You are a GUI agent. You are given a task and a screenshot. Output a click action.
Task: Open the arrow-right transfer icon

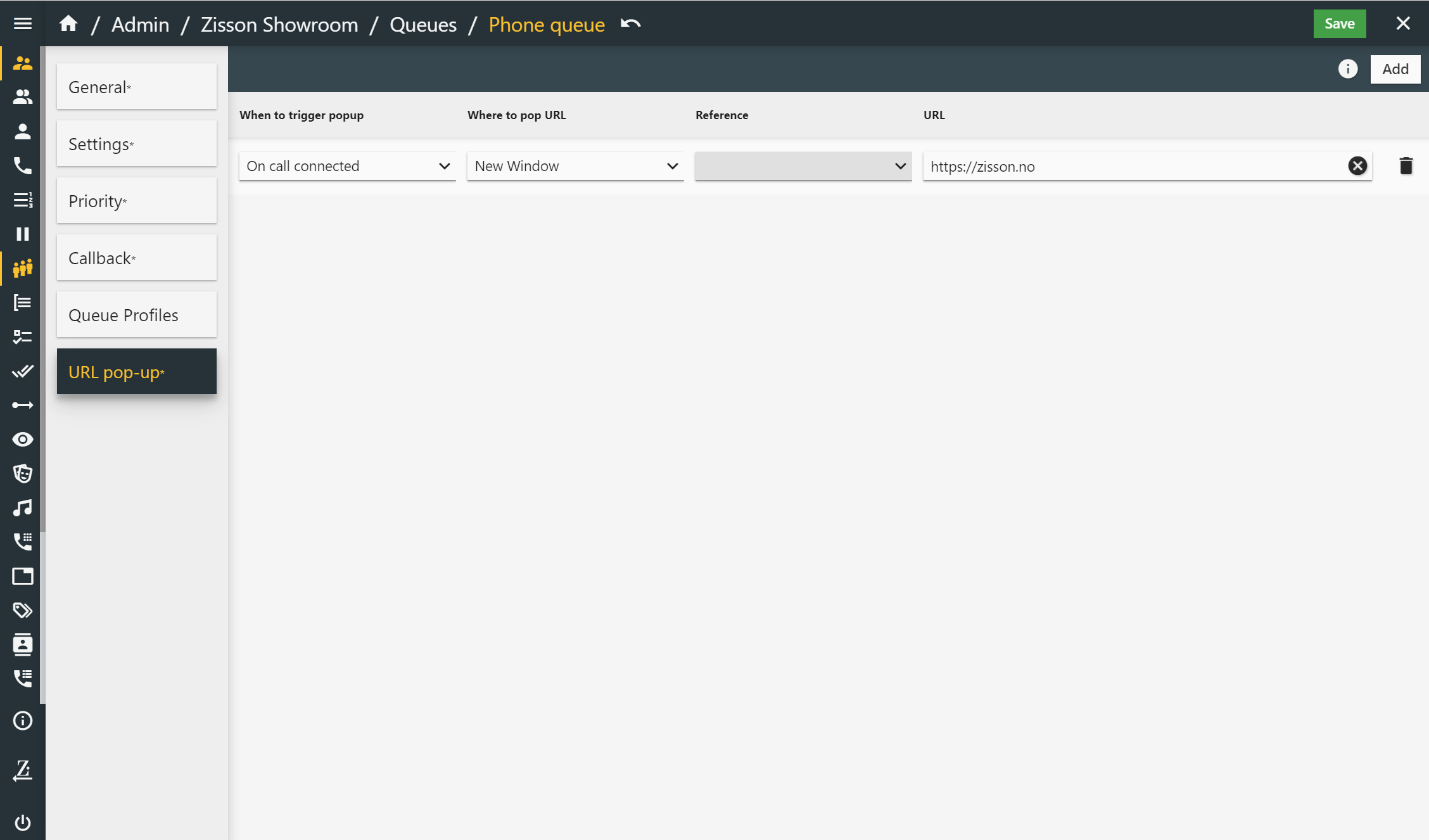(23, 405)
